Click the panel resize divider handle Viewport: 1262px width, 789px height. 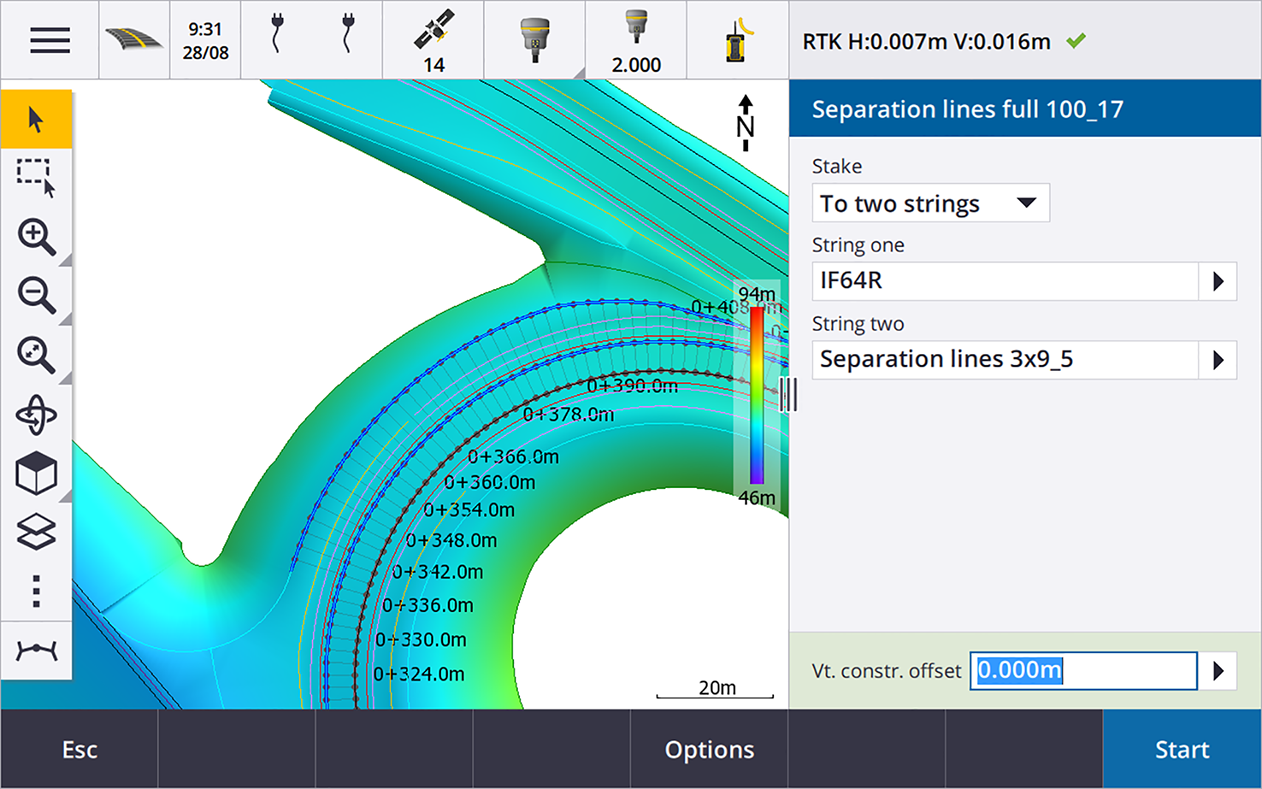tap(789, 394)
